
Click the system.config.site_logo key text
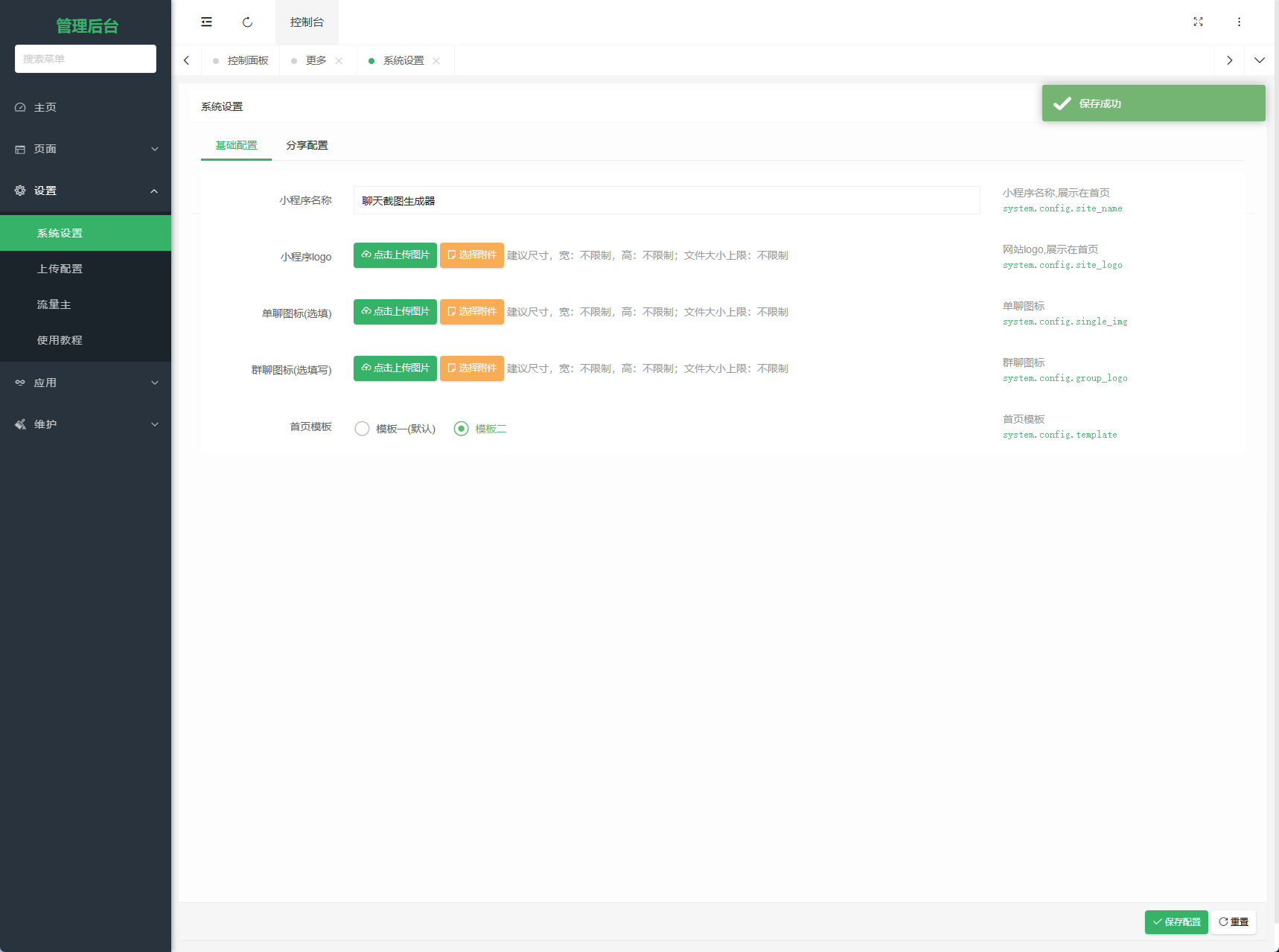1062,265
